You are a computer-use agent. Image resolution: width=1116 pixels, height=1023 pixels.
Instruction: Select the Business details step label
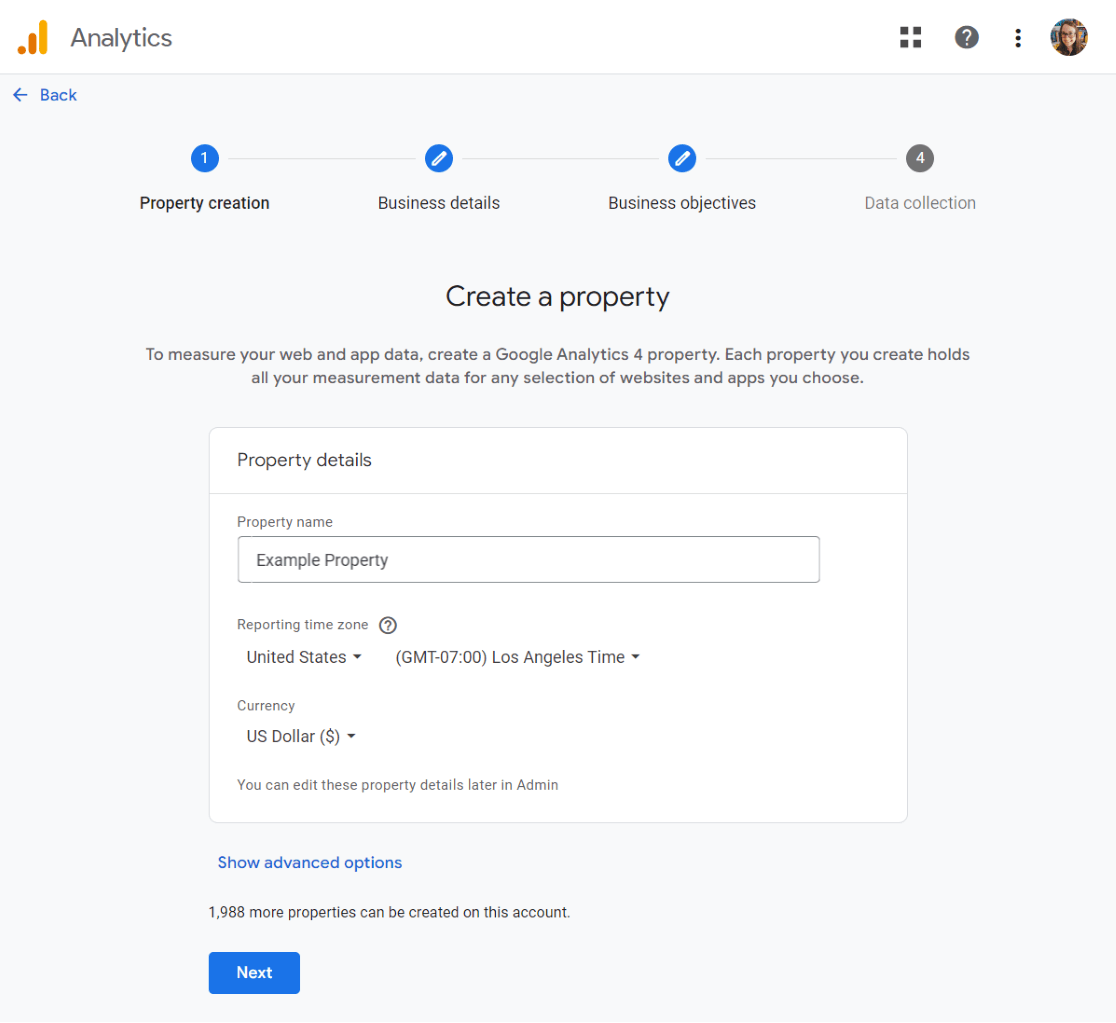pos(439,203)
